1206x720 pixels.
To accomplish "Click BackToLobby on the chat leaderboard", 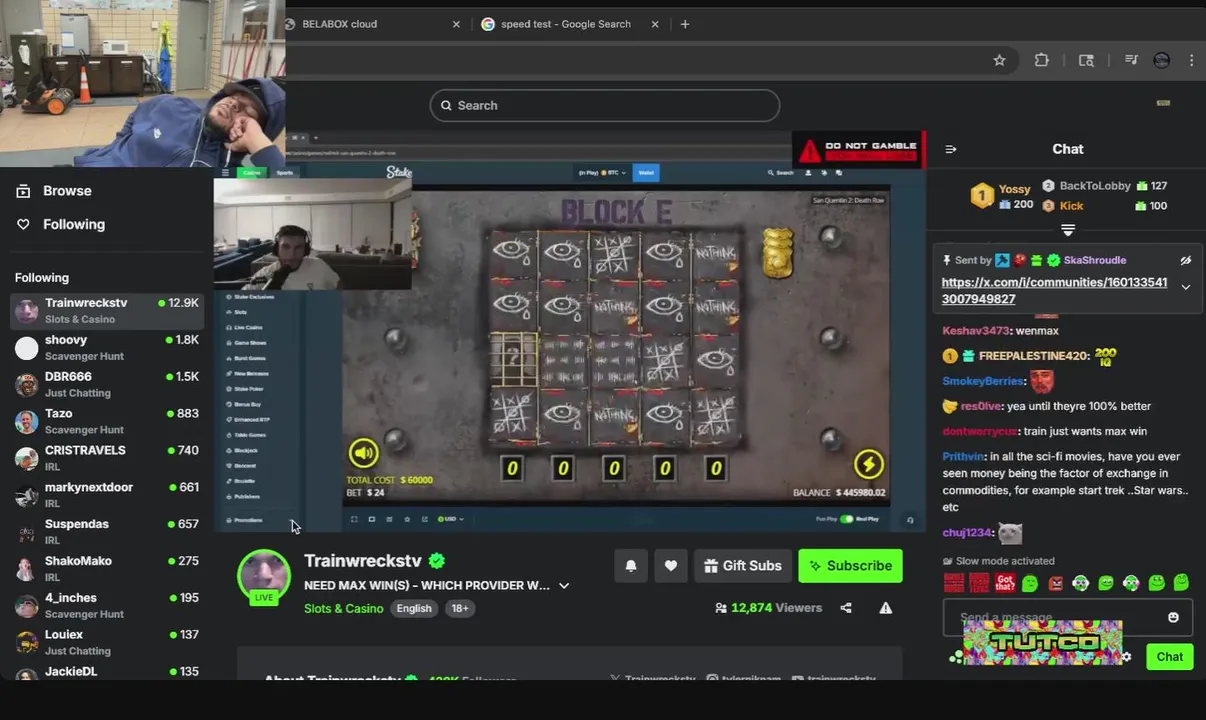I will 1094,186.
